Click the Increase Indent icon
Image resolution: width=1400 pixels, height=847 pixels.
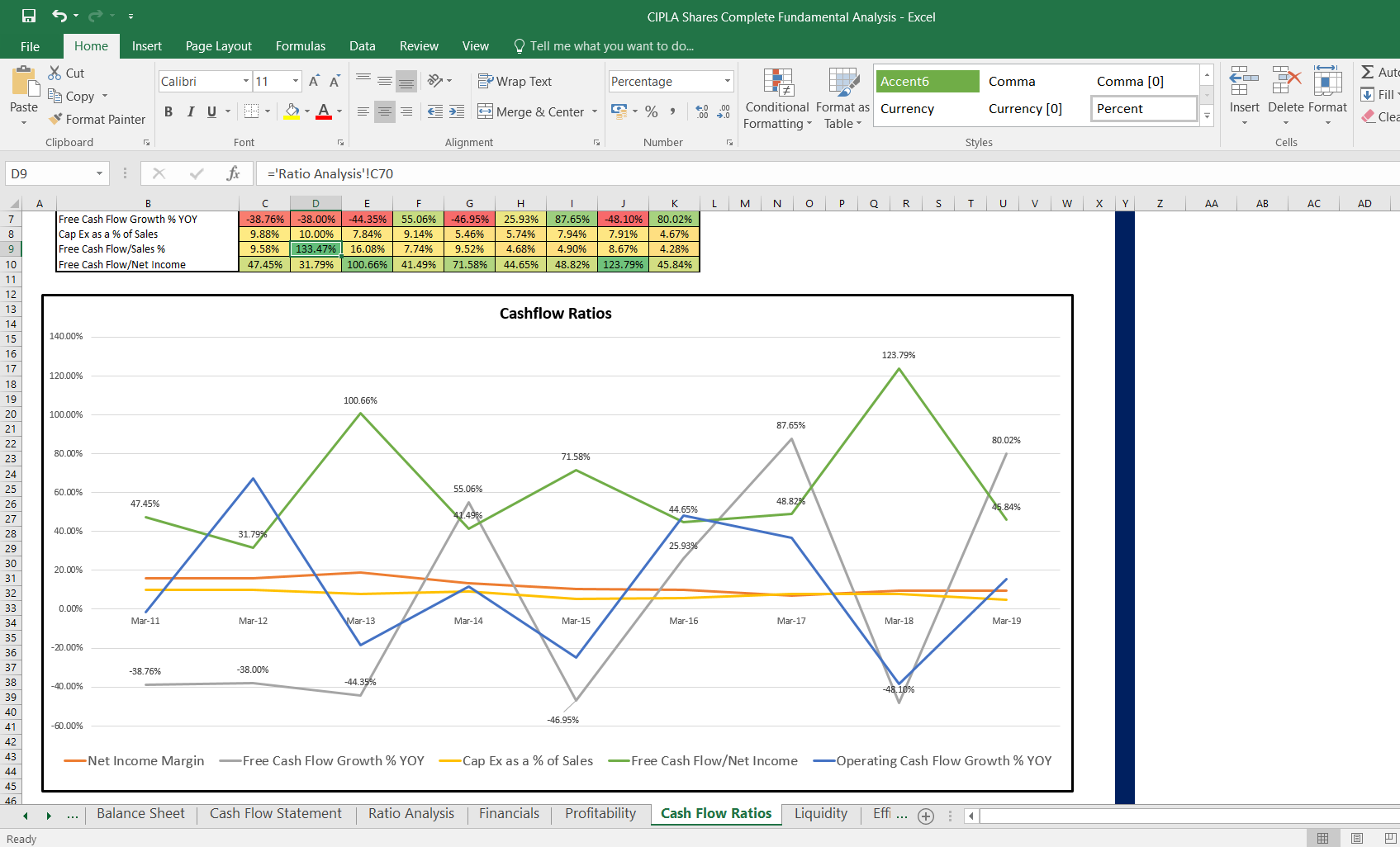pyautogui.click(x=457, y=111)
